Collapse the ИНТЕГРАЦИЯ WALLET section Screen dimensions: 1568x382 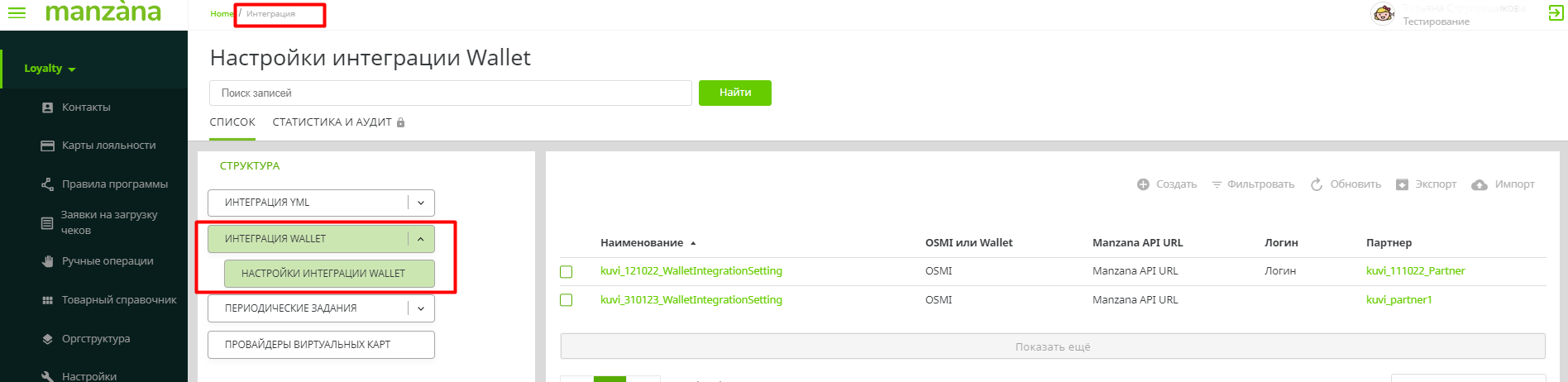(421, 239)
